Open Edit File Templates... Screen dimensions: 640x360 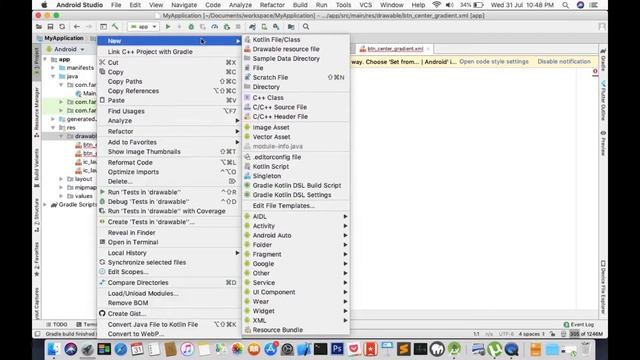pyautogui.click(x=296, y=206)
